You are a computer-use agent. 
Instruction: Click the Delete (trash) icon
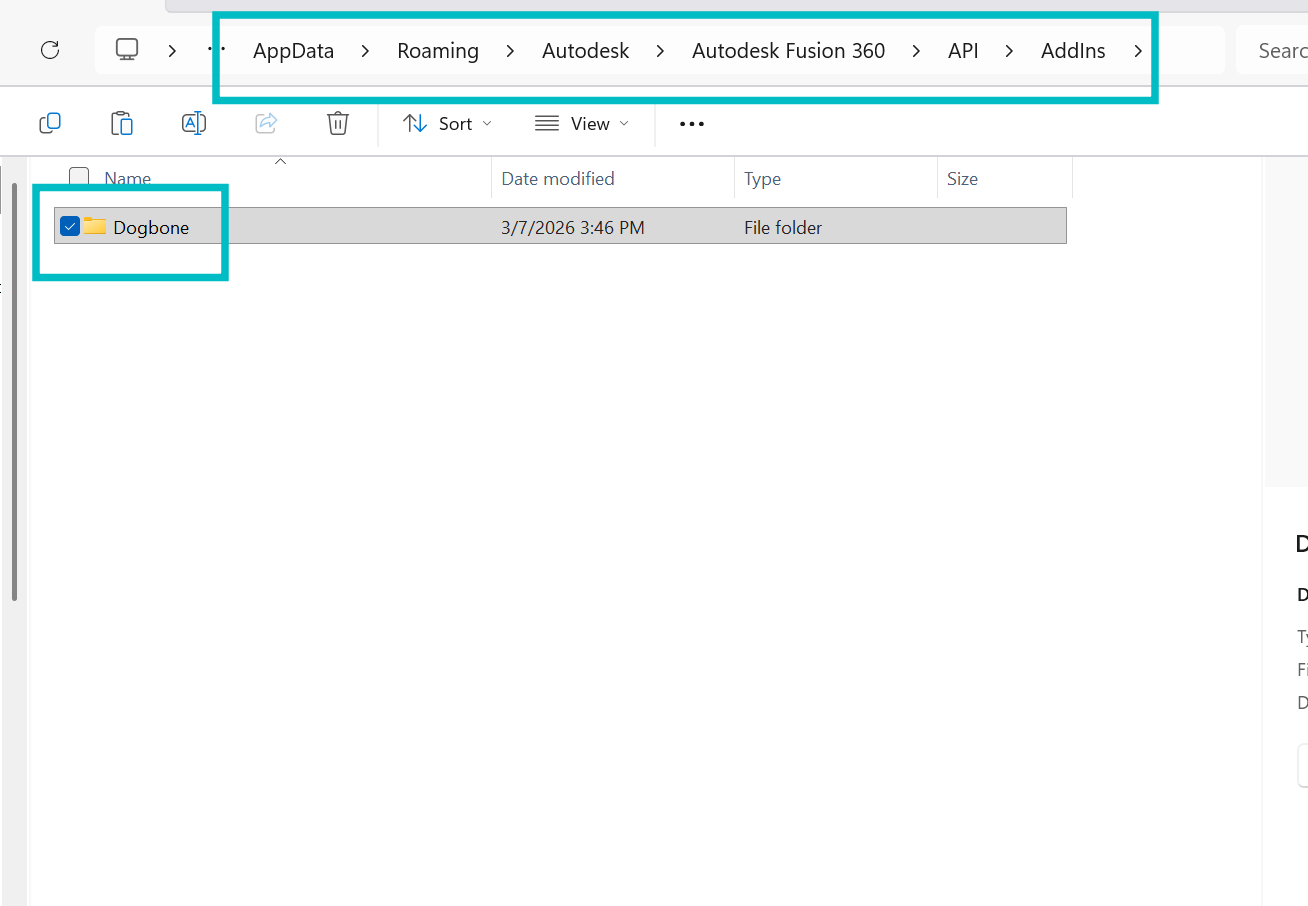click(337, 123)
